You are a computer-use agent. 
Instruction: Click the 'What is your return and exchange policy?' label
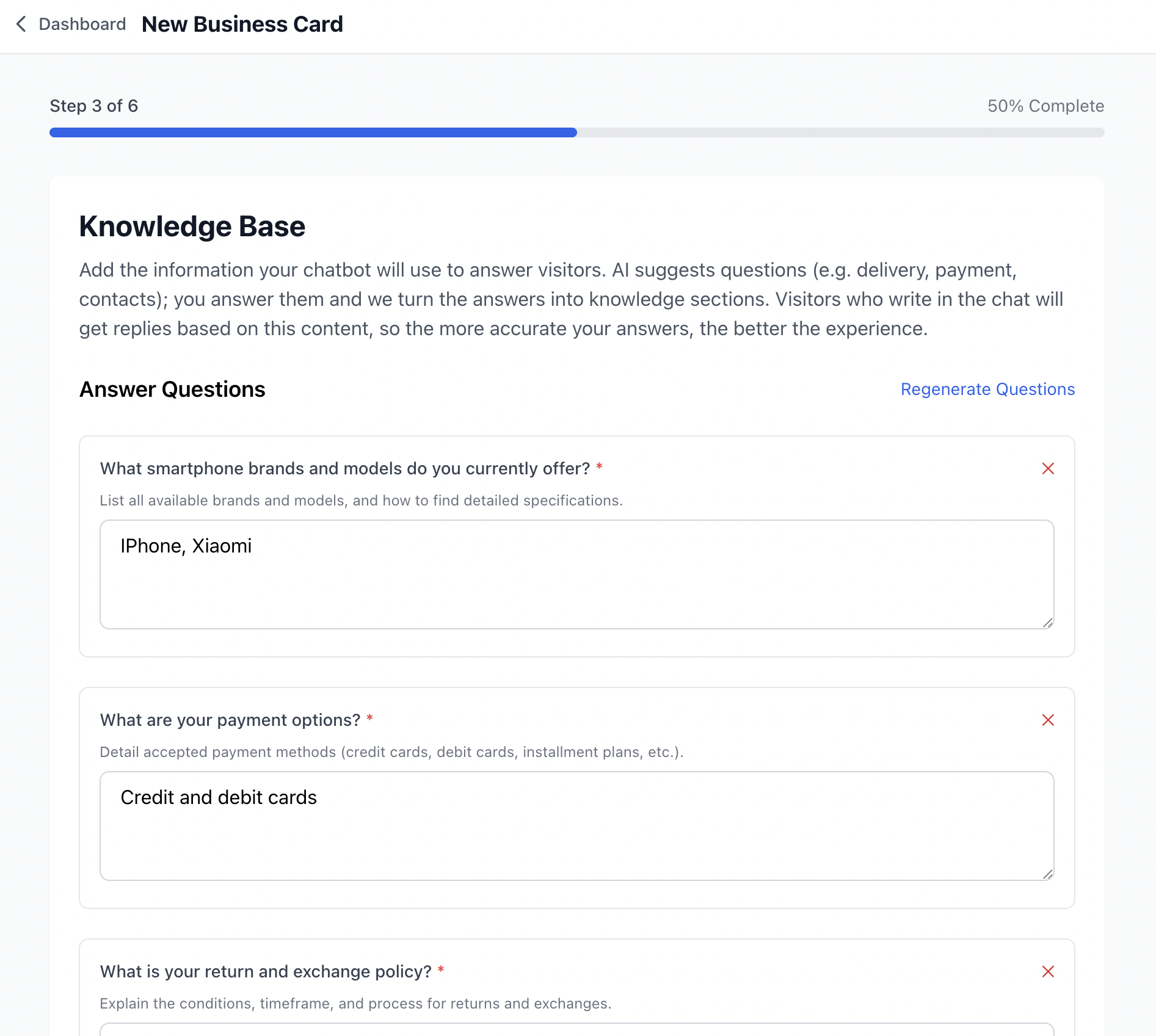[x=266, y=971]
